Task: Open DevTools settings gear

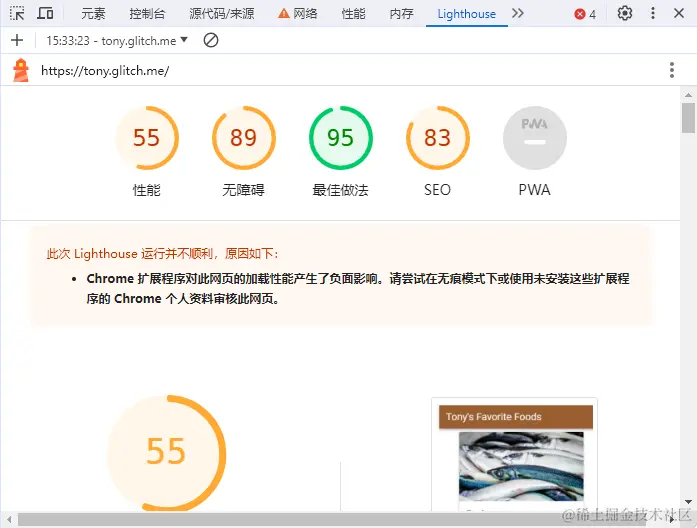Action: pos(625,13)
